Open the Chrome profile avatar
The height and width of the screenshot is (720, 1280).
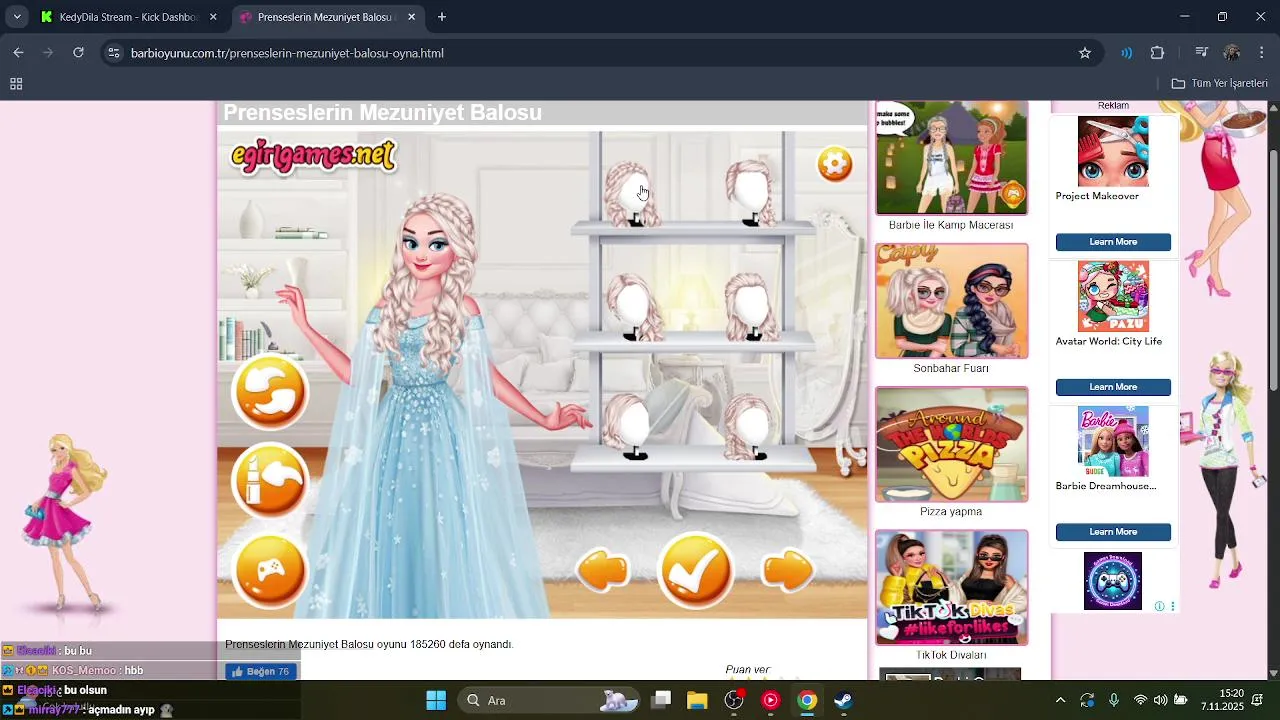pos(1231,53)
